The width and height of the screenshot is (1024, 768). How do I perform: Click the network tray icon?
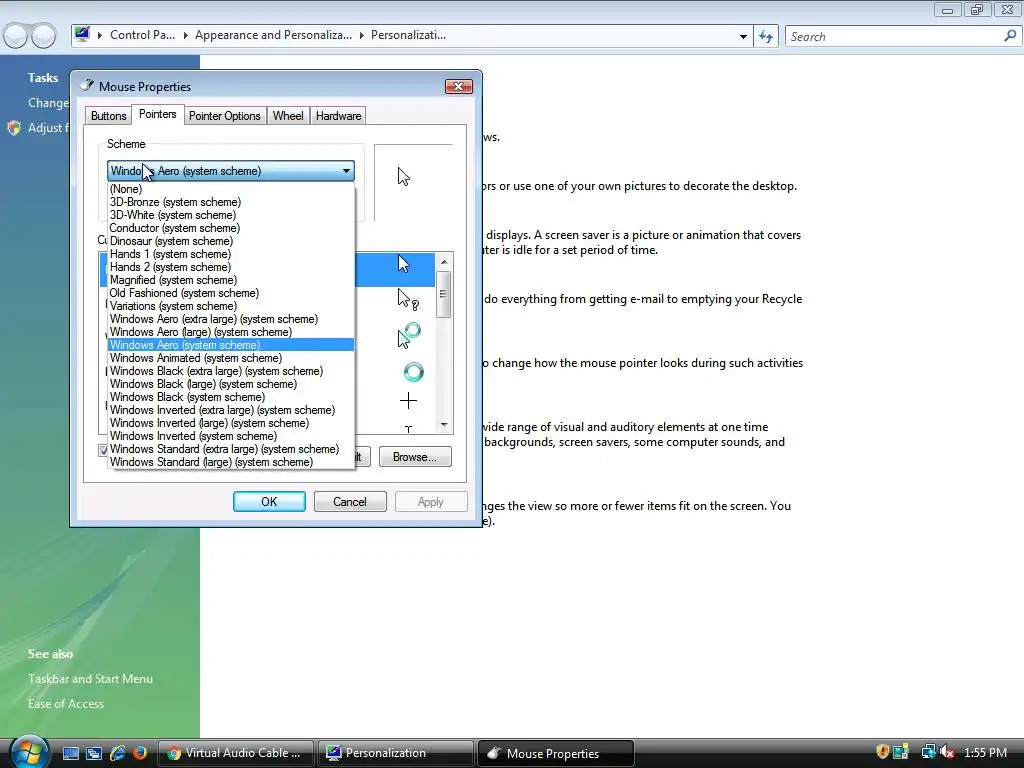pos(928,752)
